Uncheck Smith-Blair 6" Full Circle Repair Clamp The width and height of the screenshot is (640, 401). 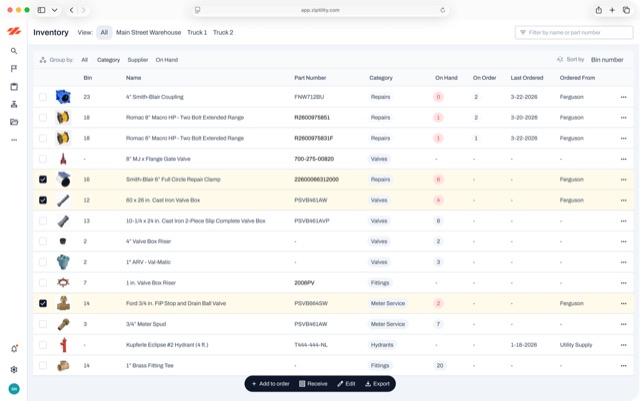point(43,179)
